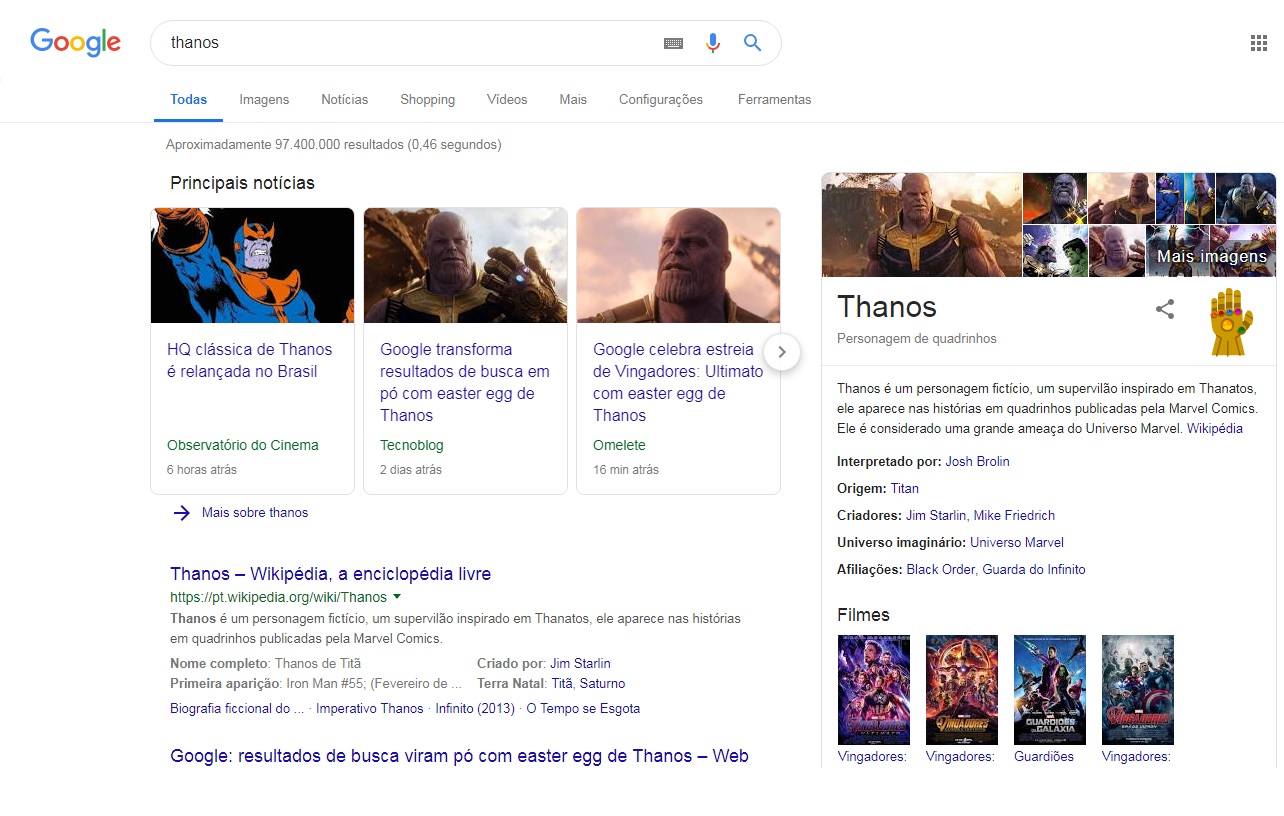
Task: Click Jim Starlin in Criadores row
Action: click(936, 516)
